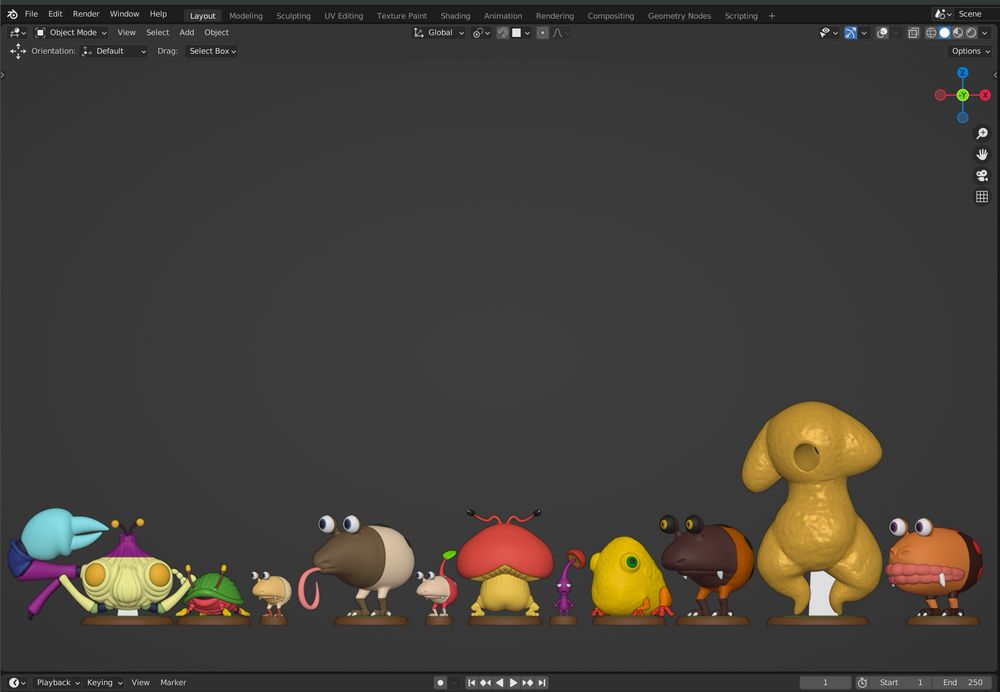
Task: Play the animation forward
Action: [513, 682]
